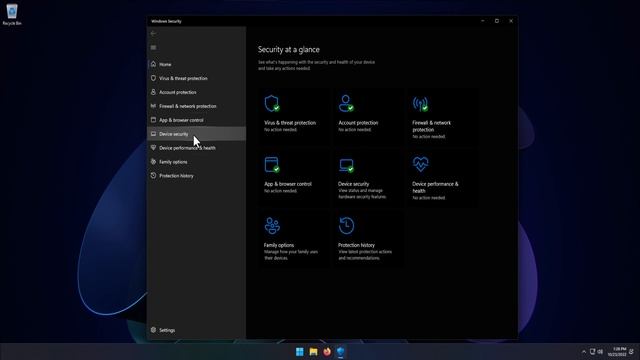Image resolution: width=640 pixels, height=360 pixels.
Task: Click the taskbar clock and date
Action: point(617,352)
